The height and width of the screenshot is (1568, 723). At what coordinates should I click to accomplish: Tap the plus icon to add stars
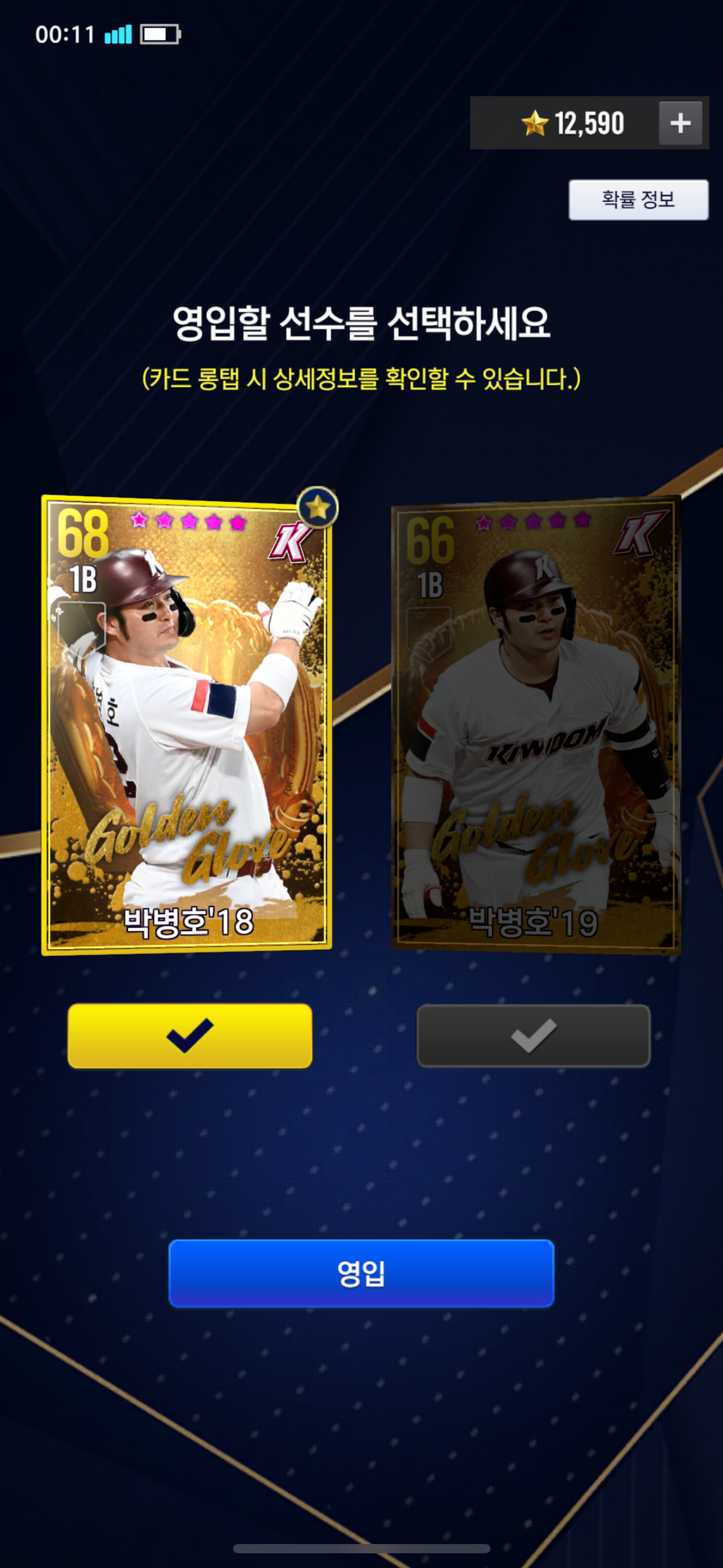click(x=680, y=123)
